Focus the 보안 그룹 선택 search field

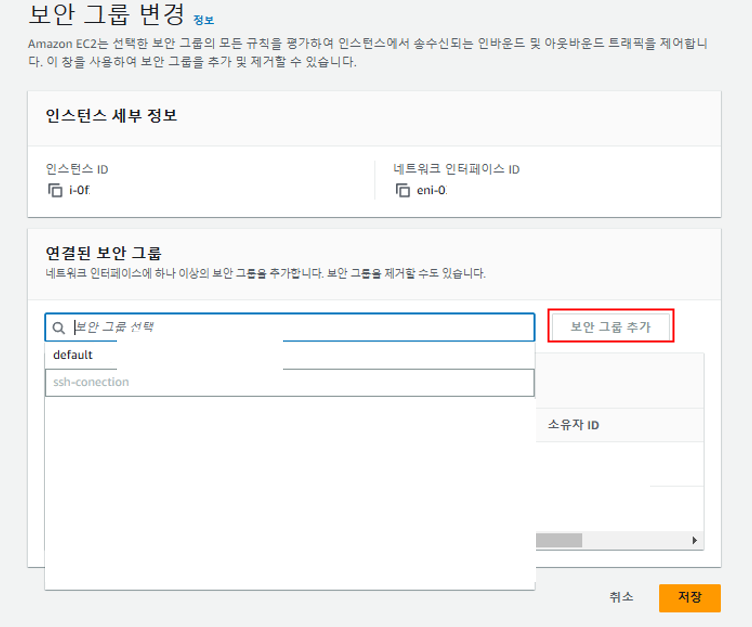coord(290,327)
